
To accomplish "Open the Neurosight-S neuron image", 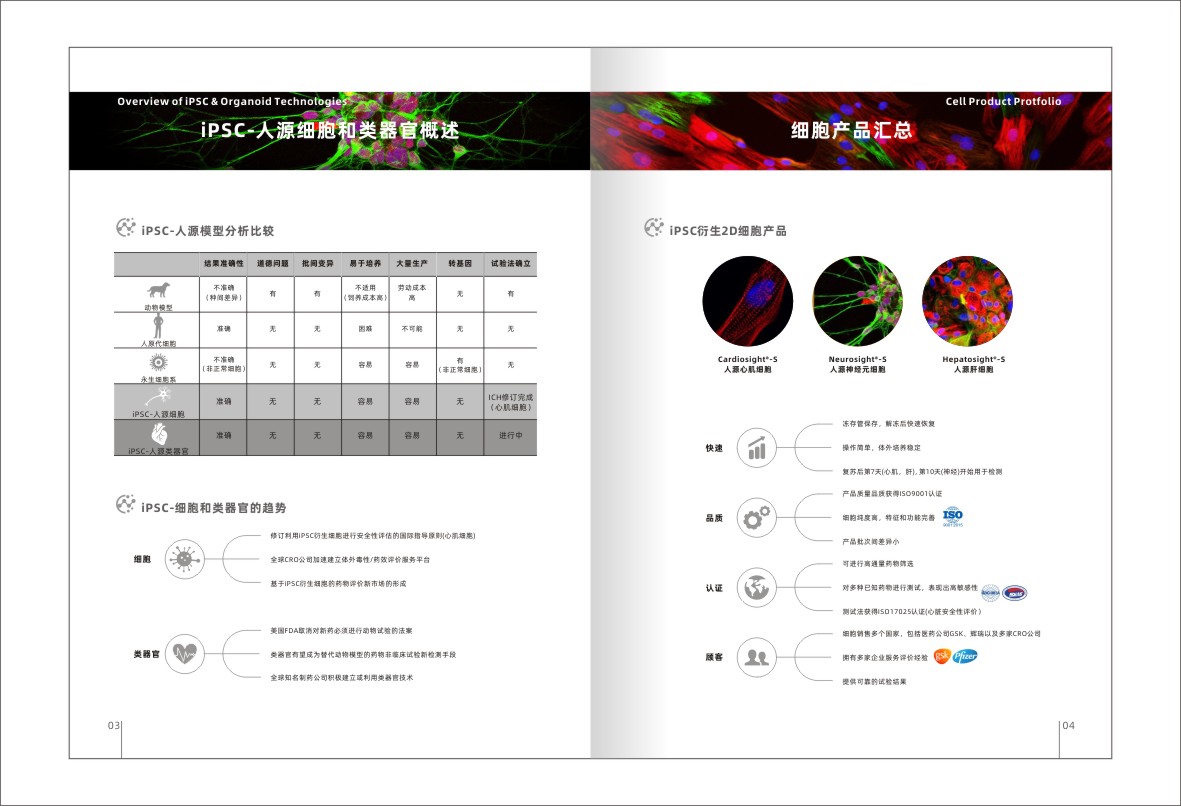I will [x=857, y=301].
